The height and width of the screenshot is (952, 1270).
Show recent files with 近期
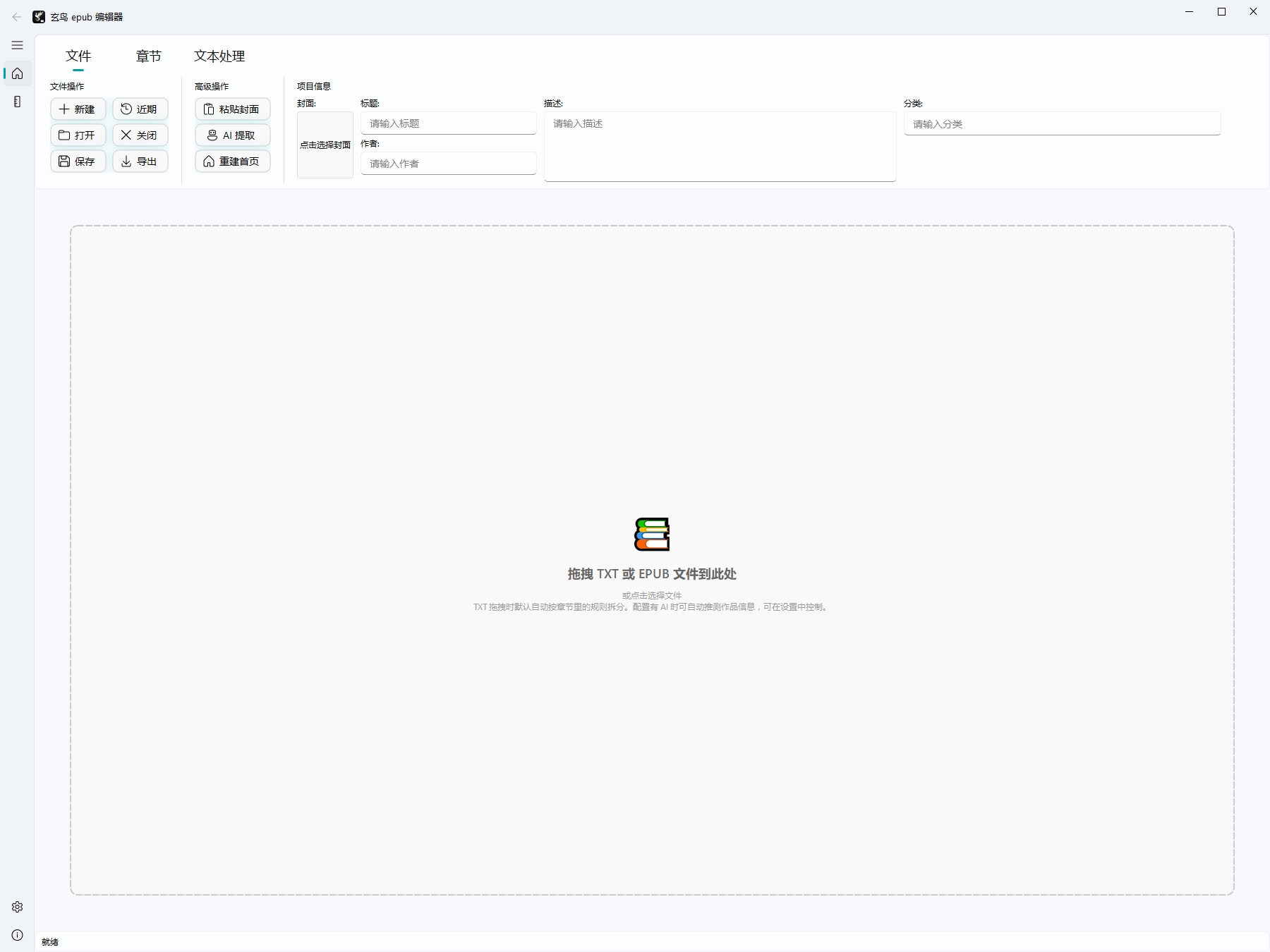140,109
